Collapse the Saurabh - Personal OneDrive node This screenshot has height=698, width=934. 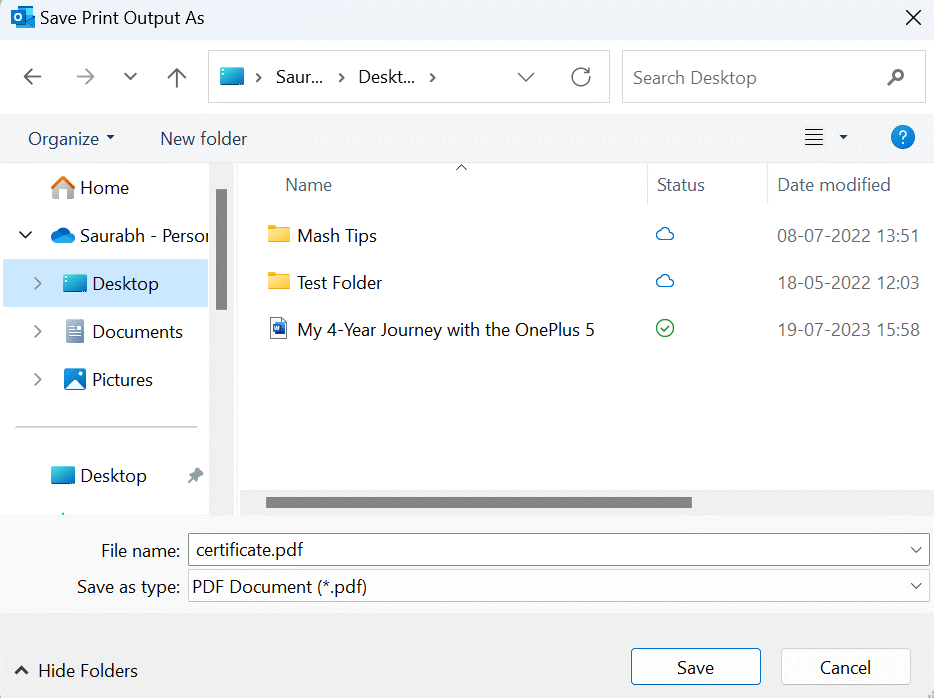click(x=26, y=235)
